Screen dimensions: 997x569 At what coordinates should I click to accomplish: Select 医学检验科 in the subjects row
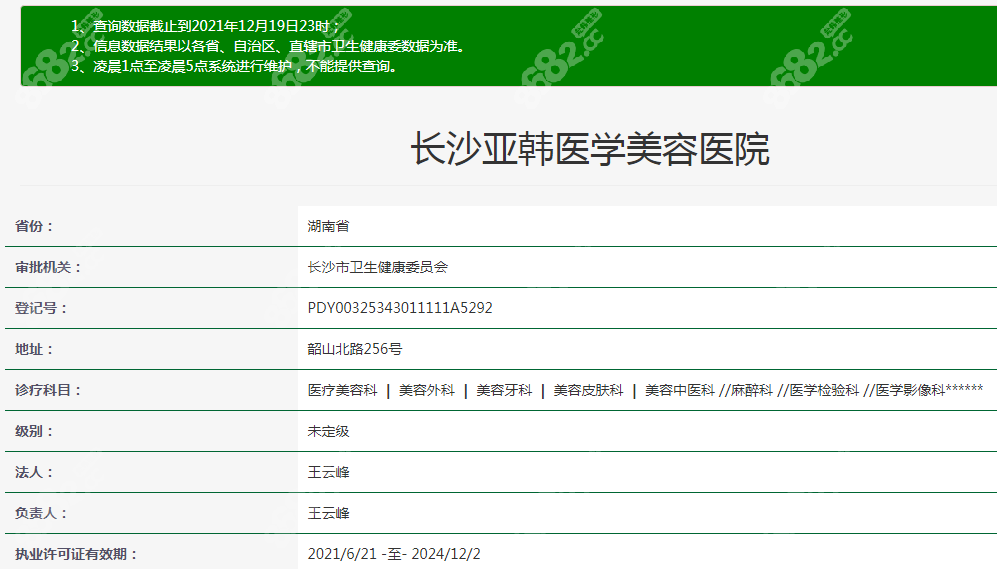tap(824, 390)
